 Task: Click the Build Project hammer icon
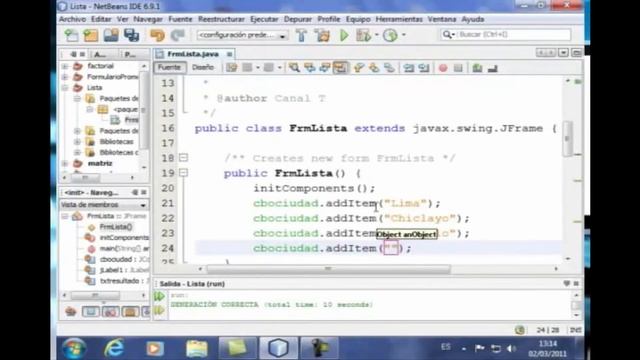302,36
